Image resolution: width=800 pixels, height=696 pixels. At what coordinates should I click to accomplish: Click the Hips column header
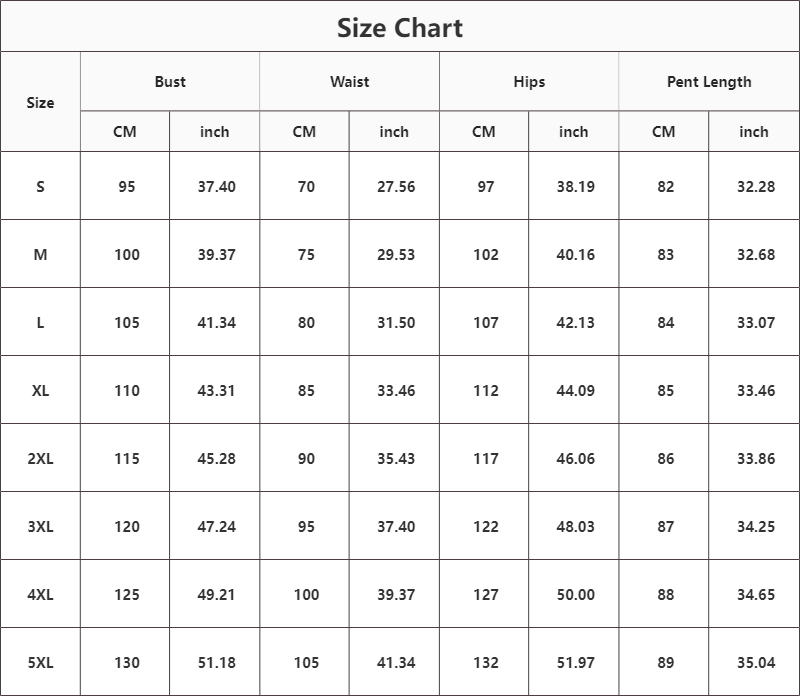[529, 82]
